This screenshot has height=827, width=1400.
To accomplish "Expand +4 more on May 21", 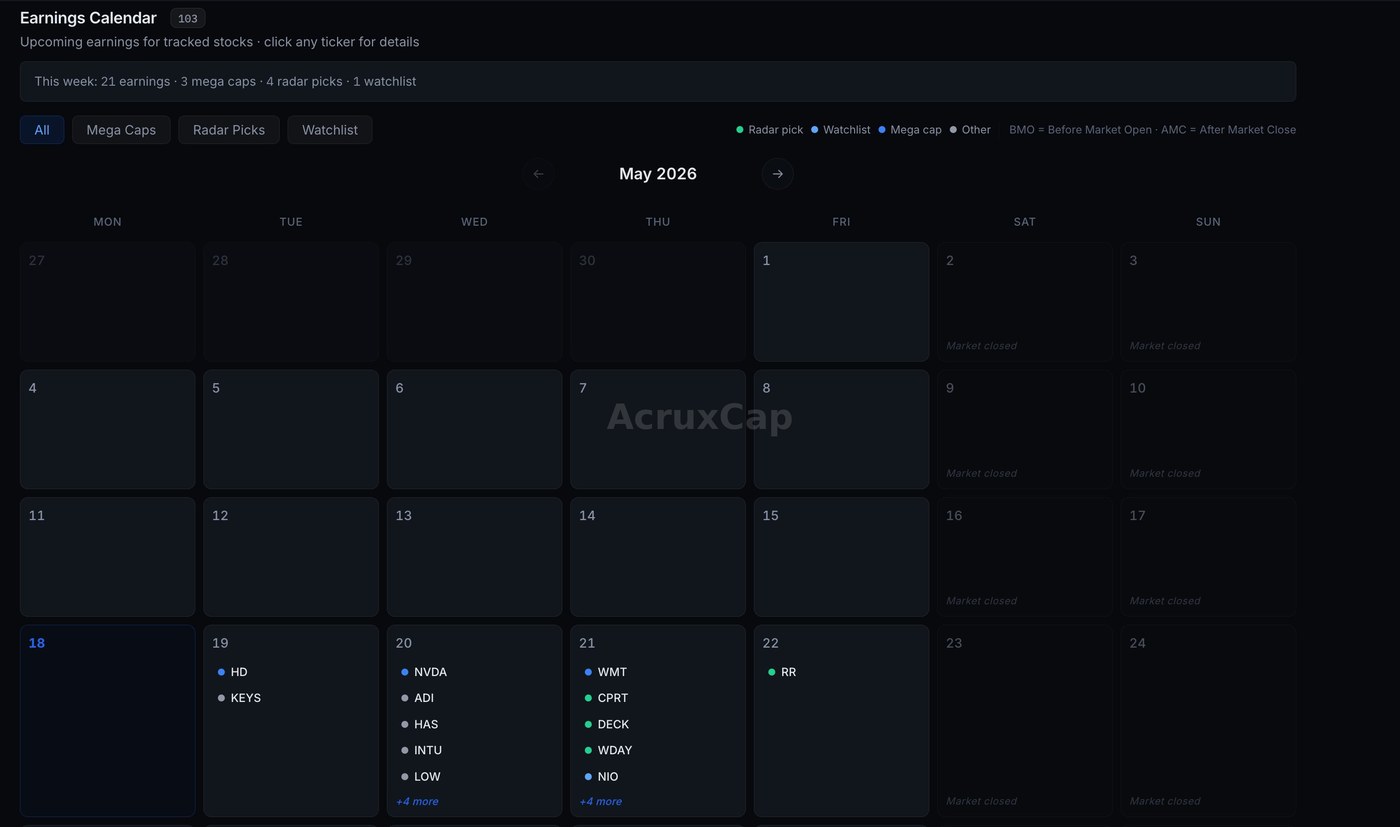I will pos(601,801).
